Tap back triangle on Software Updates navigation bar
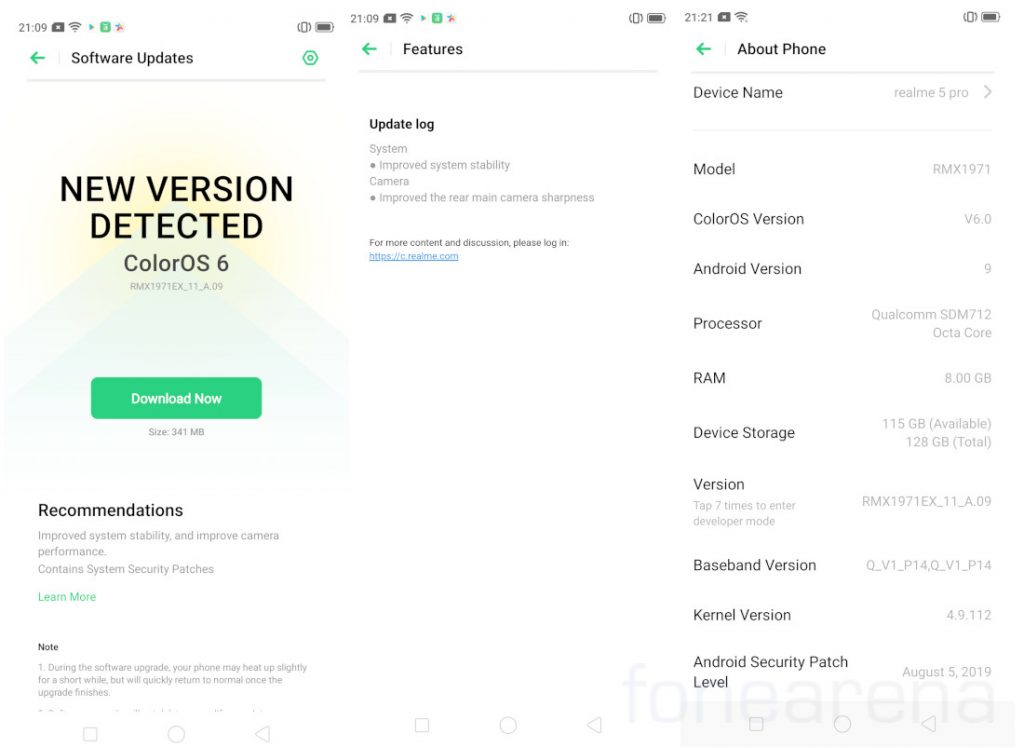Viewport: 1024px width, 748px height. click(263, 734)
